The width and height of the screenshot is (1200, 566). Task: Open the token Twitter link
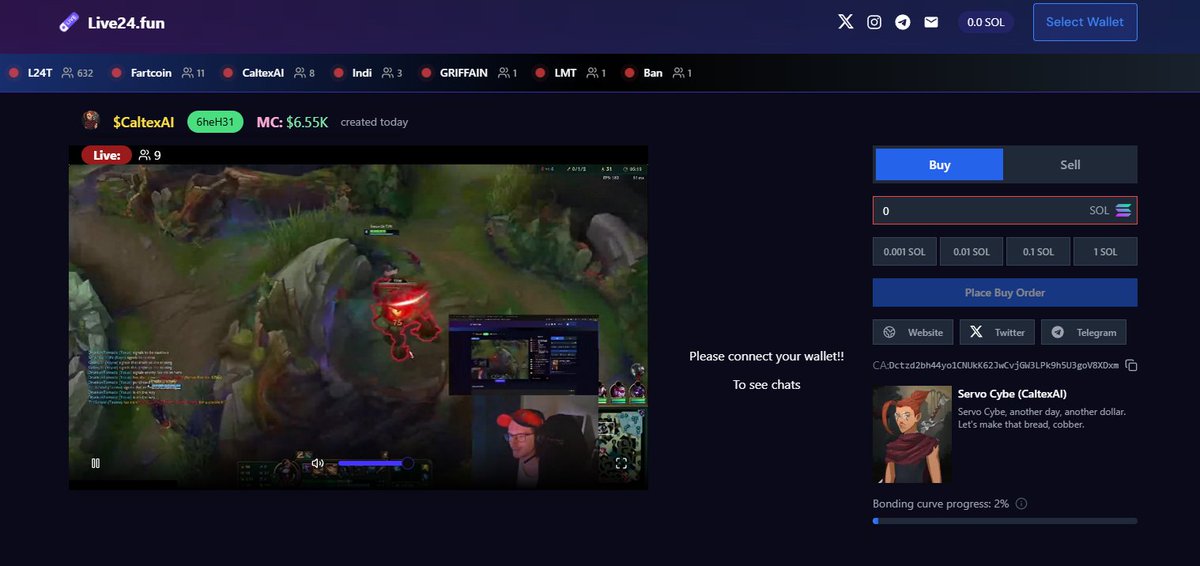click(x=997, y=332)
